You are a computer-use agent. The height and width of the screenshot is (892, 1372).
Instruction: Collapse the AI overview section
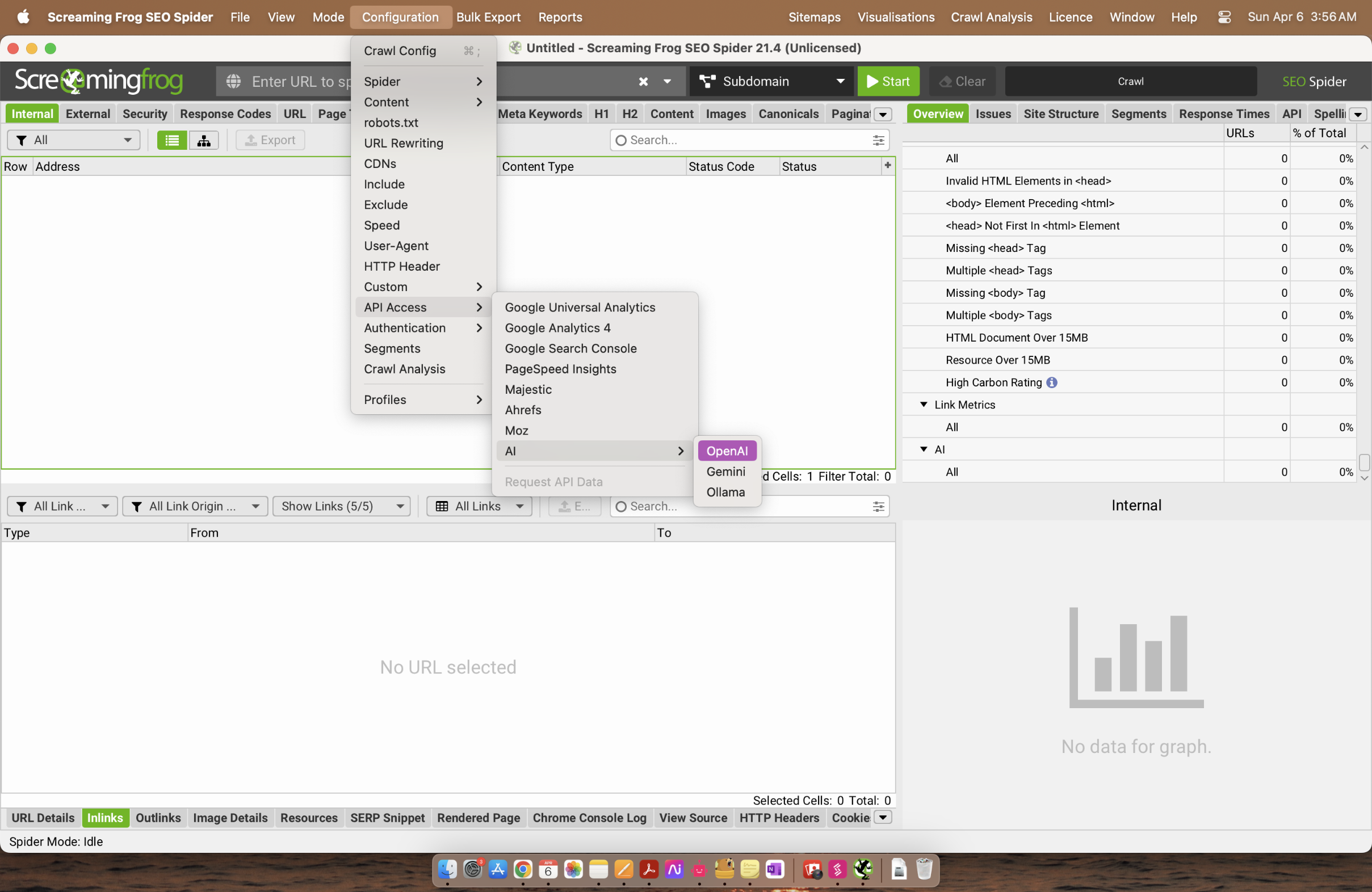click(924, 449)
